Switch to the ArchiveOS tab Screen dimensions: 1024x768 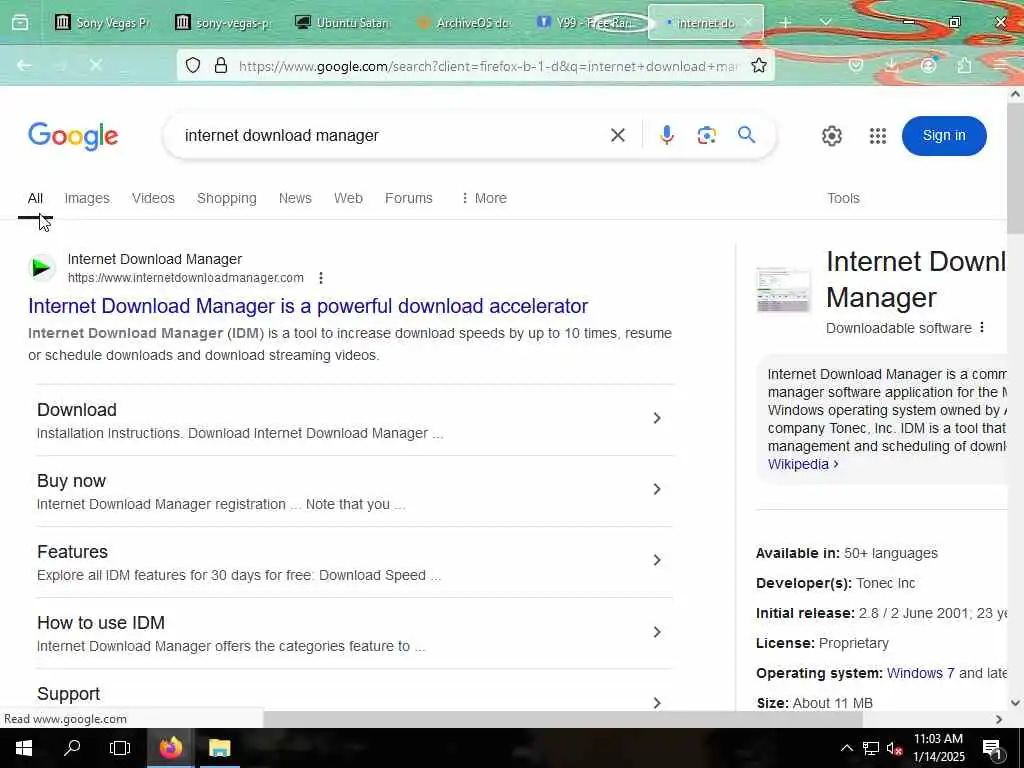(x=463, y=23)
